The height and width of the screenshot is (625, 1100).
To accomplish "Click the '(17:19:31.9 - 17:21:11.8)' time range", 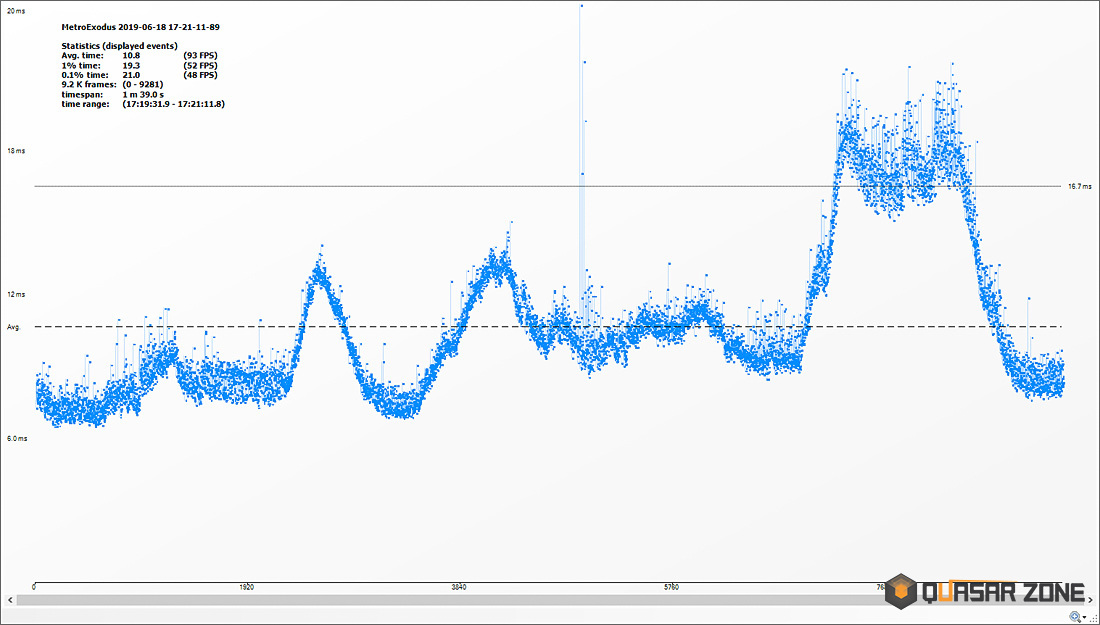I will click(x=173, y=105).
